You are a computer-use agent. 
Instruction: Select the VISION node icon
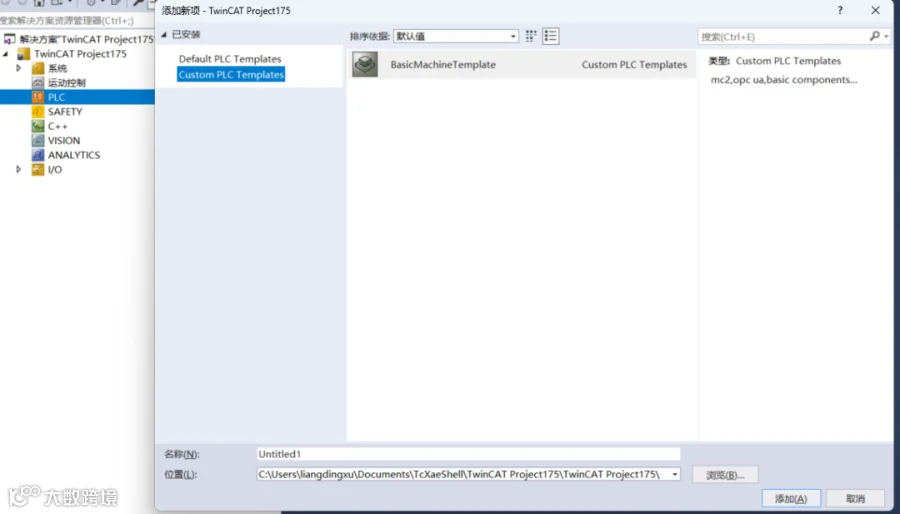[38, 141]
